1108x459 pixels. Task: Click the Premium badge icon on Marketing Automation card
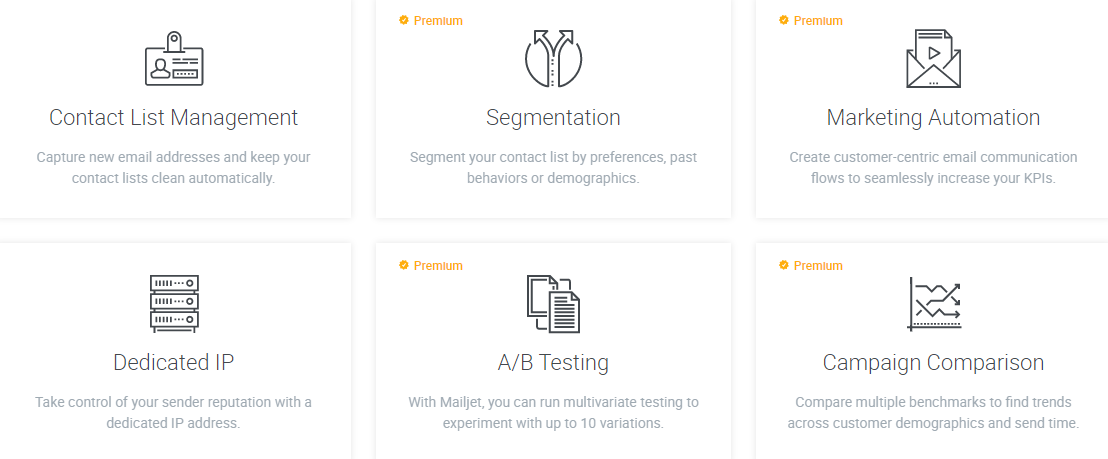point(783,20)
